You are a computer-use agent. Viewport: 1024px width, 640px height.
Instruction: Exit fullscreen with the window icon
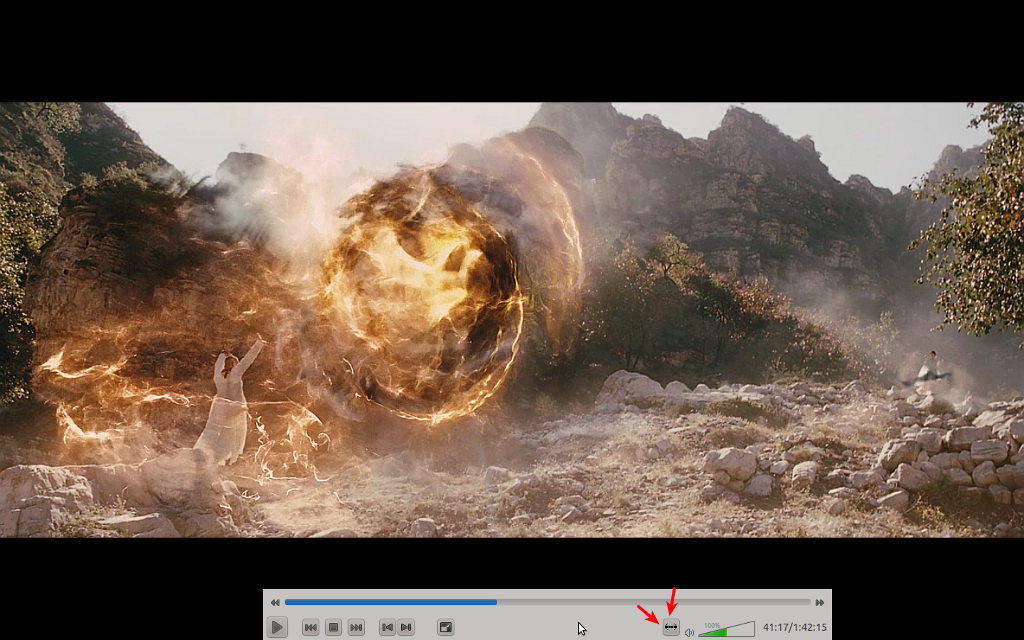click(x=445, y=628)
